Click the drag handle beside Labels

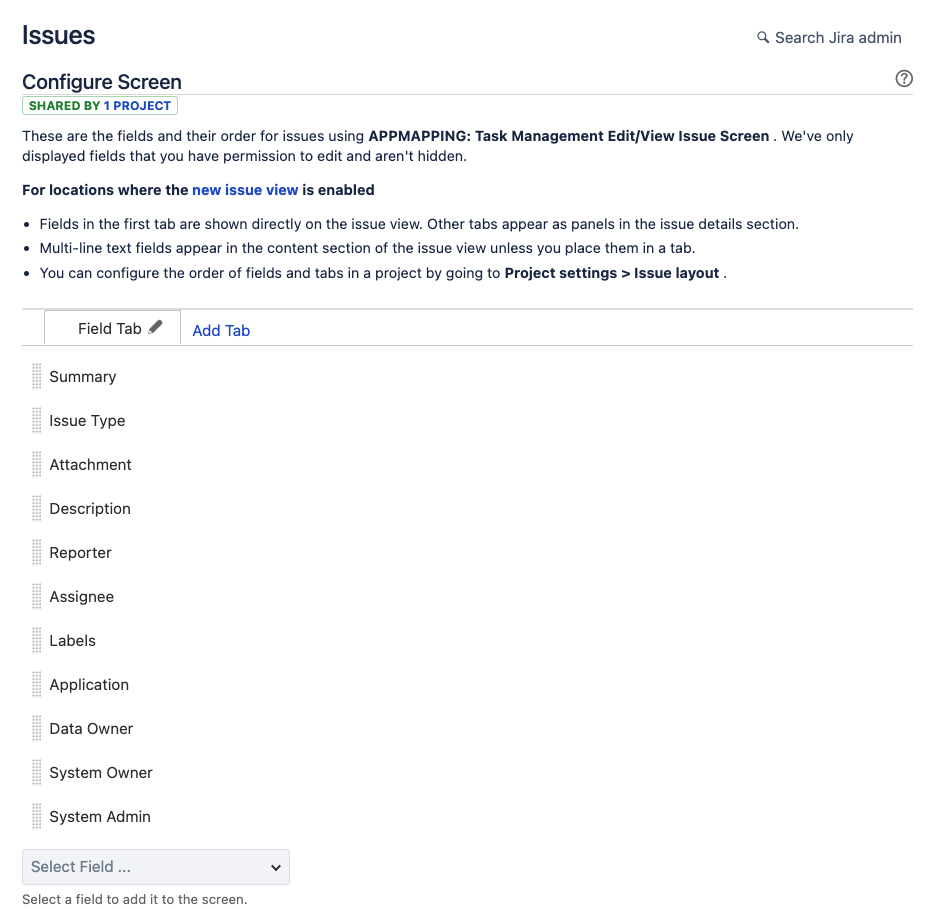click(37, 640)
